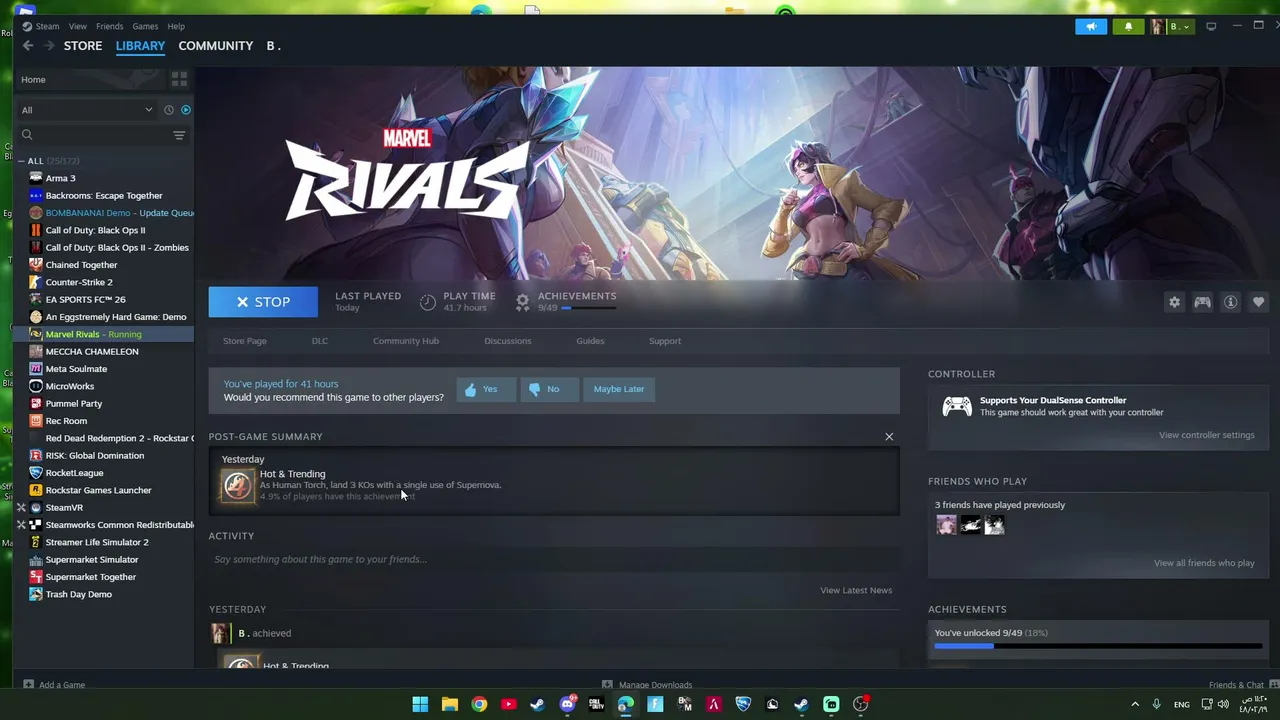Open the Community Hub link
Image resolution: width=1280 pixels, height=720 pixels.
coord(406,341)
